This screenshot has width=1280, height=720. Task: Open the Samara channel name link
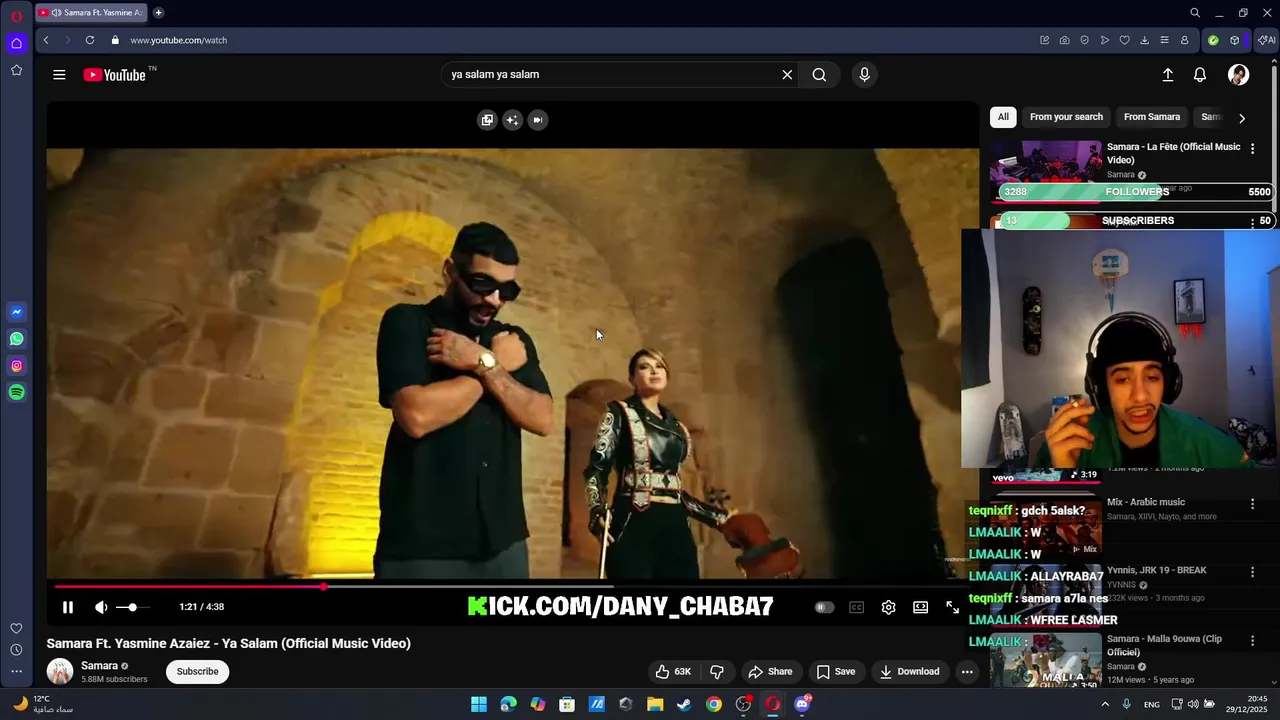(x=99, y=666)
